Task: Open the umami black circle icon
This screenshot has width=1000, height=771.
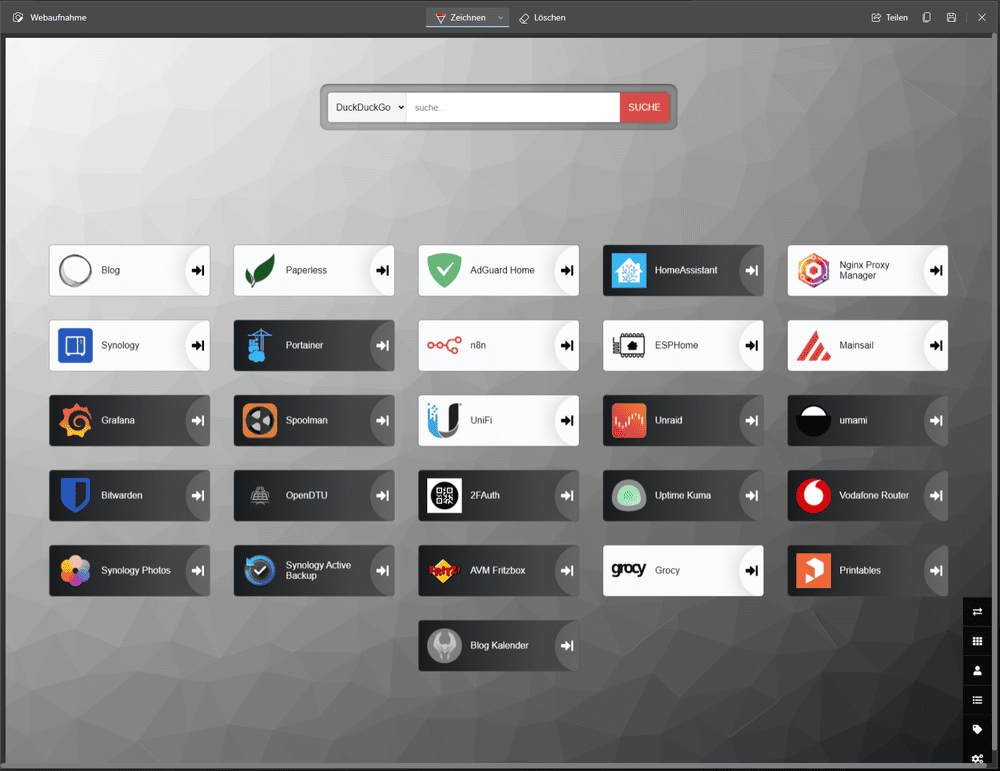Action: tap(813, 420)
